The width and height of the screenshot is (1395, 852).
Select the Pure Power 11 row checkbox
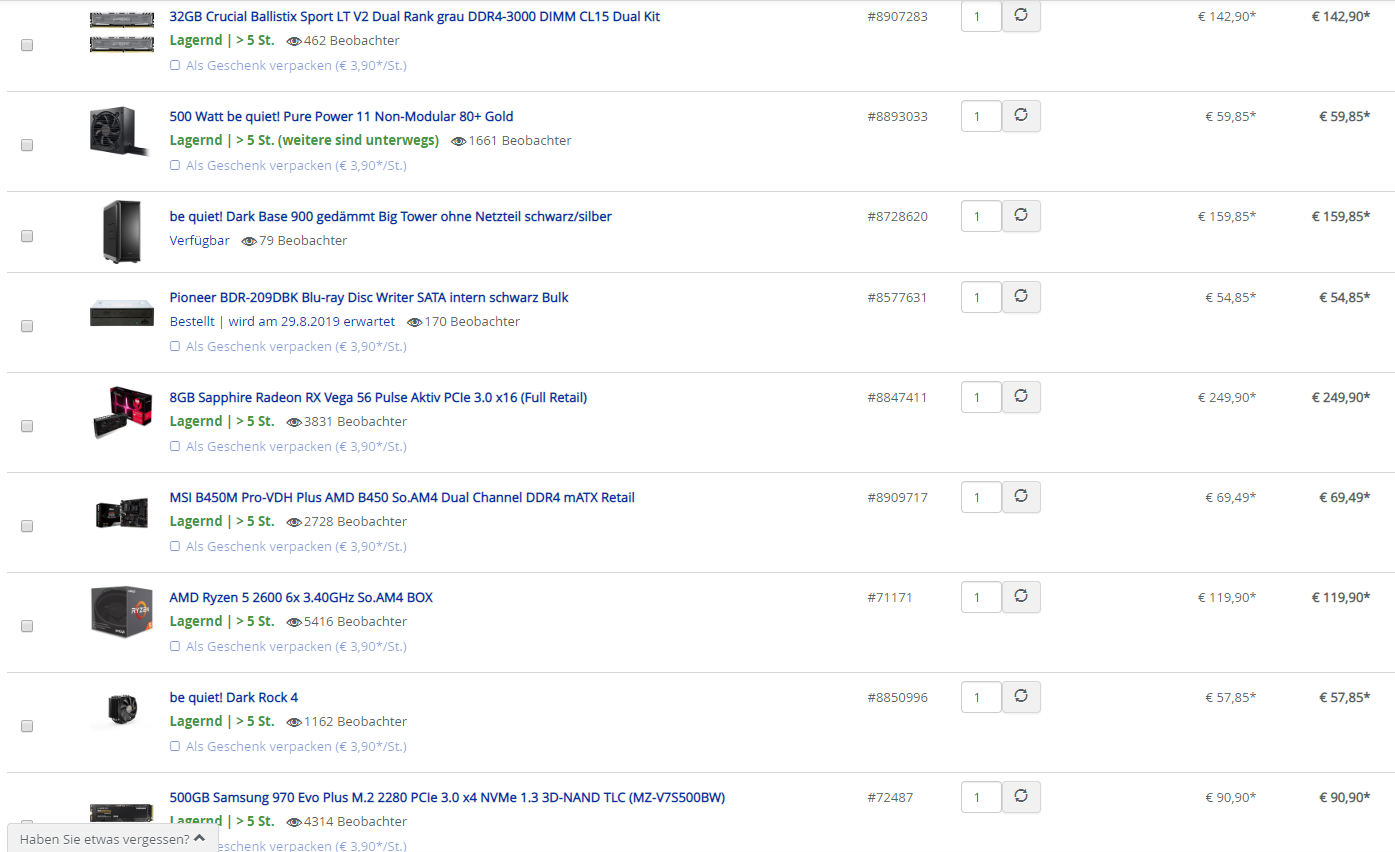click(27, 145)
